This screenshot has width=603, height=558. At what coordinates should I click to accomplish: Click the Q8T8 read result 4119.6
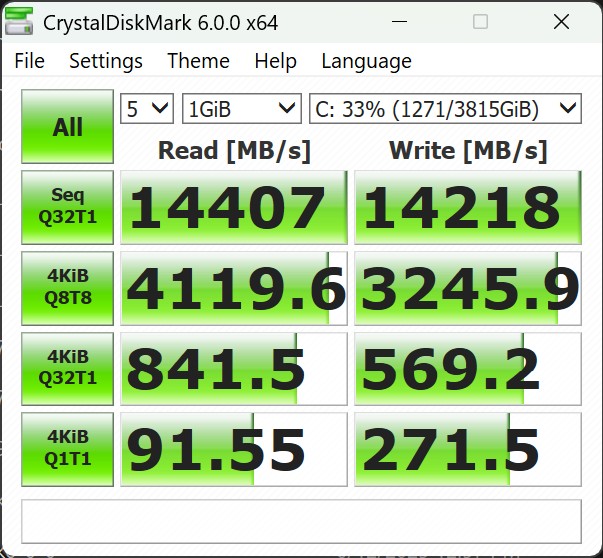click(x=234, y=288)
